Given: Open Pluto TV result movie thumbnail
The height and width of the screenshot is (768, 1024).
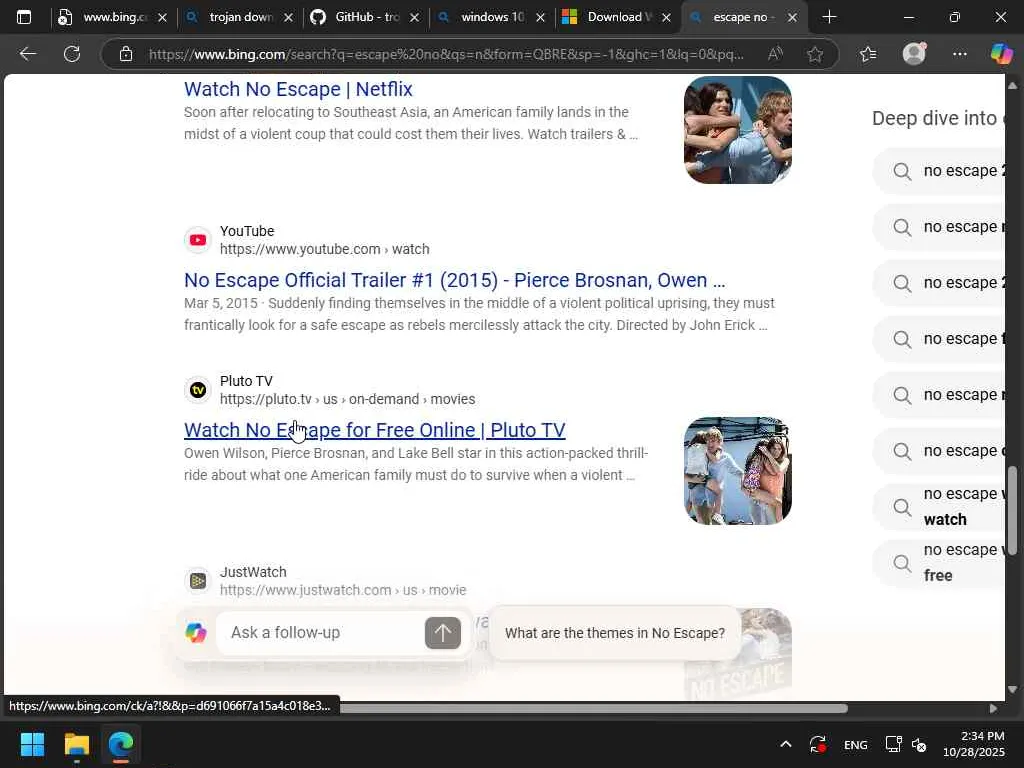Looking at the screenshot, I should tap(737, 471).
